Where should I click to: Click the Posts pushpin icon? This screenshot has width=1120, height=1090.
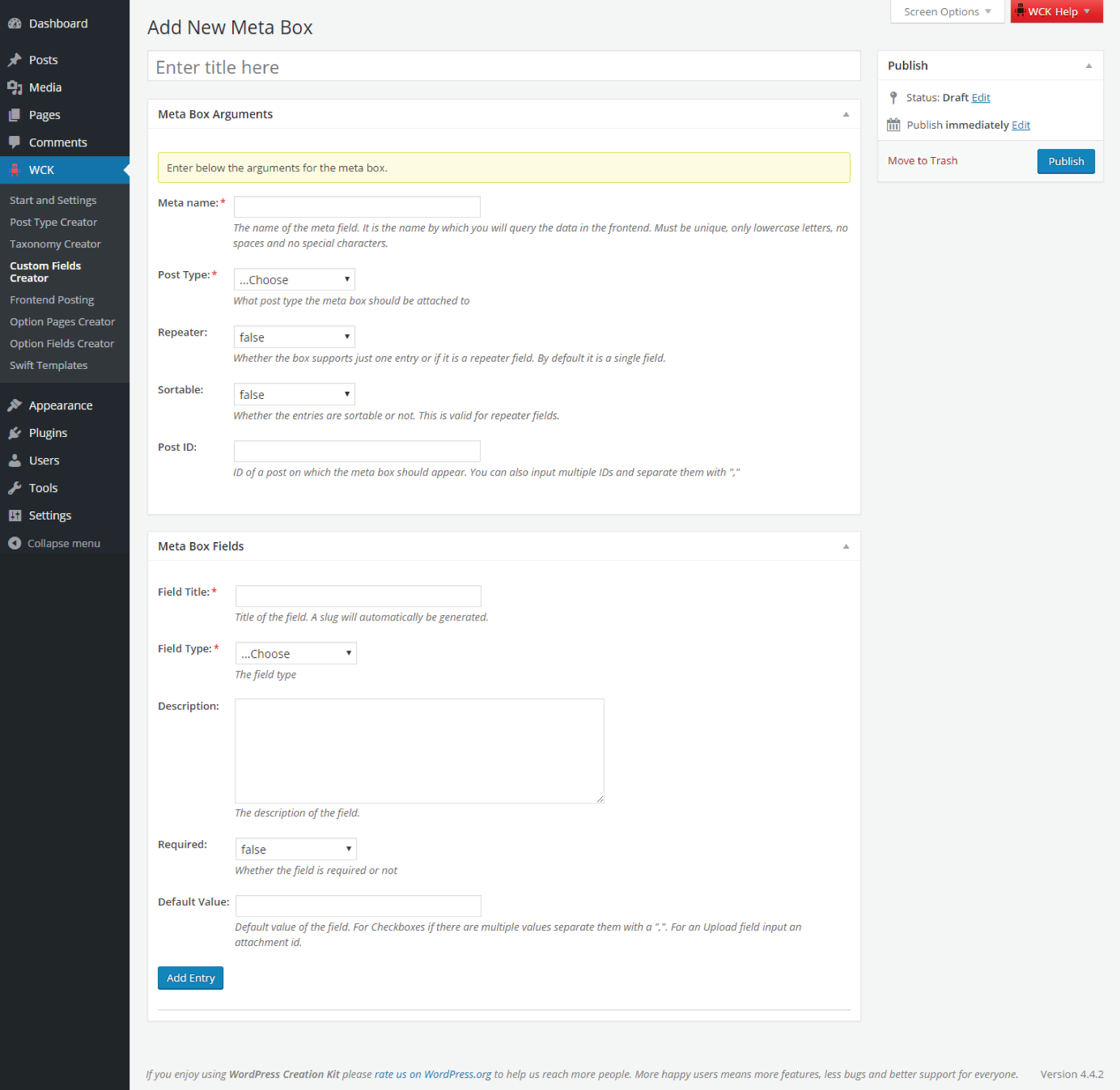15,60
